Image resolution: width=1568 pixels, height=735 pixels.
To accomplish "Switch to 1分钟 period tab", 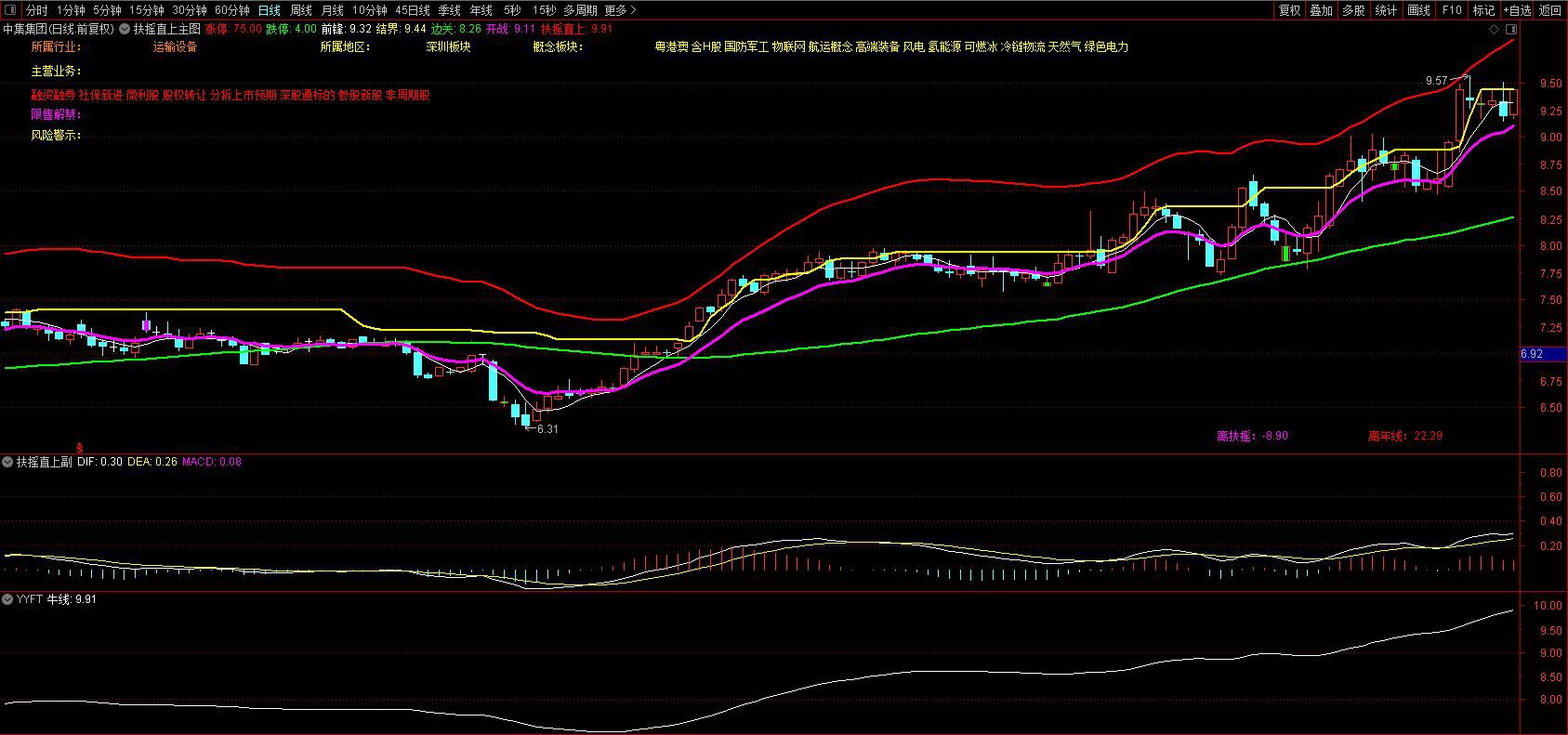I will click(71, 10).
